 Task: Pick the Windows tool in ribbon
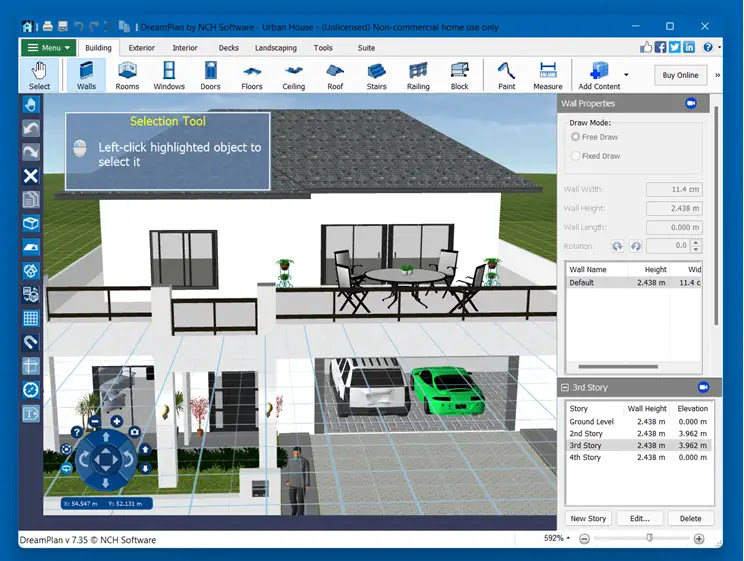[169, 75]
